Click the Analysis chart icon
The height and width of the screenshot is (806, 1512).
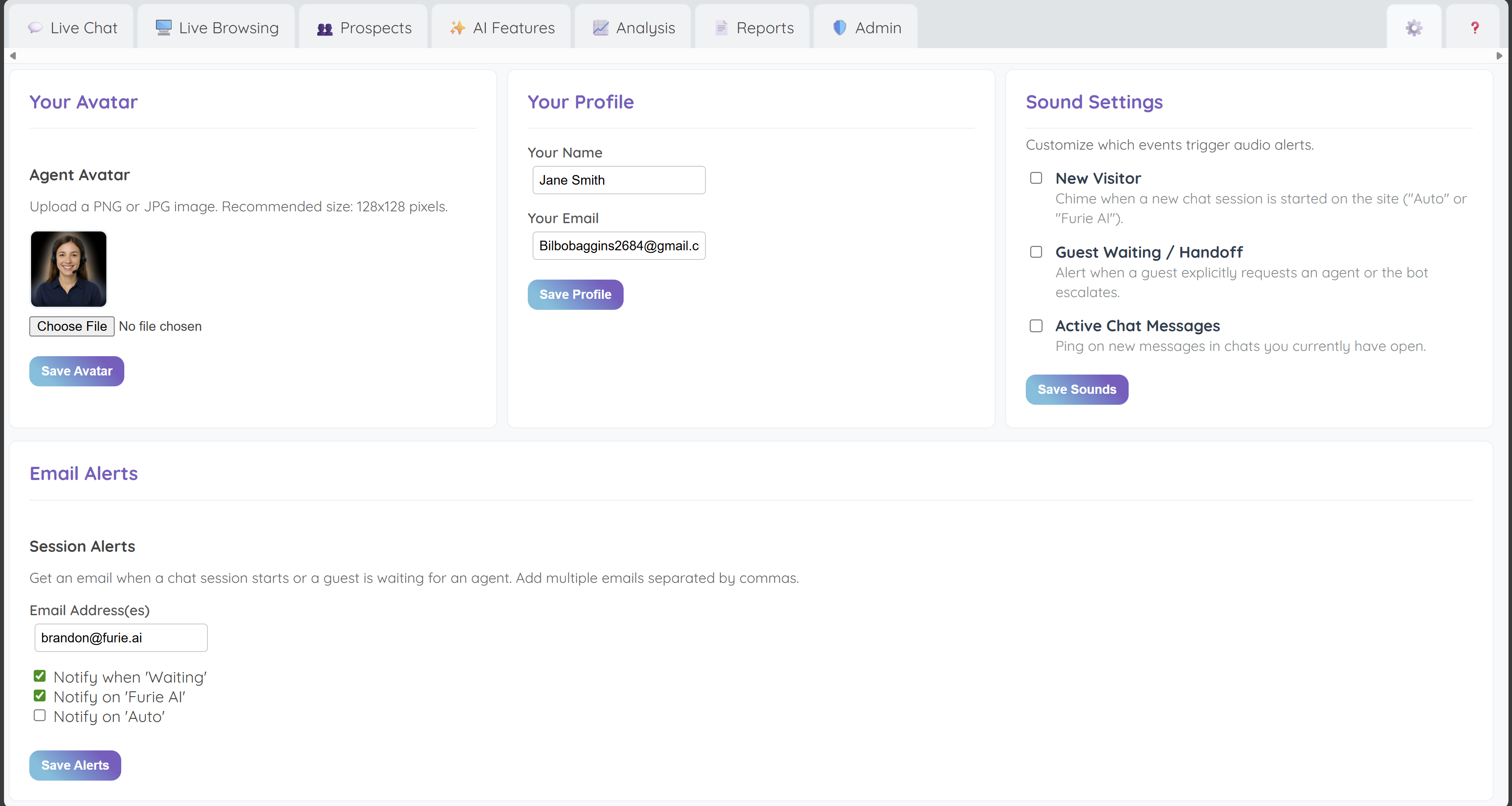600,28
